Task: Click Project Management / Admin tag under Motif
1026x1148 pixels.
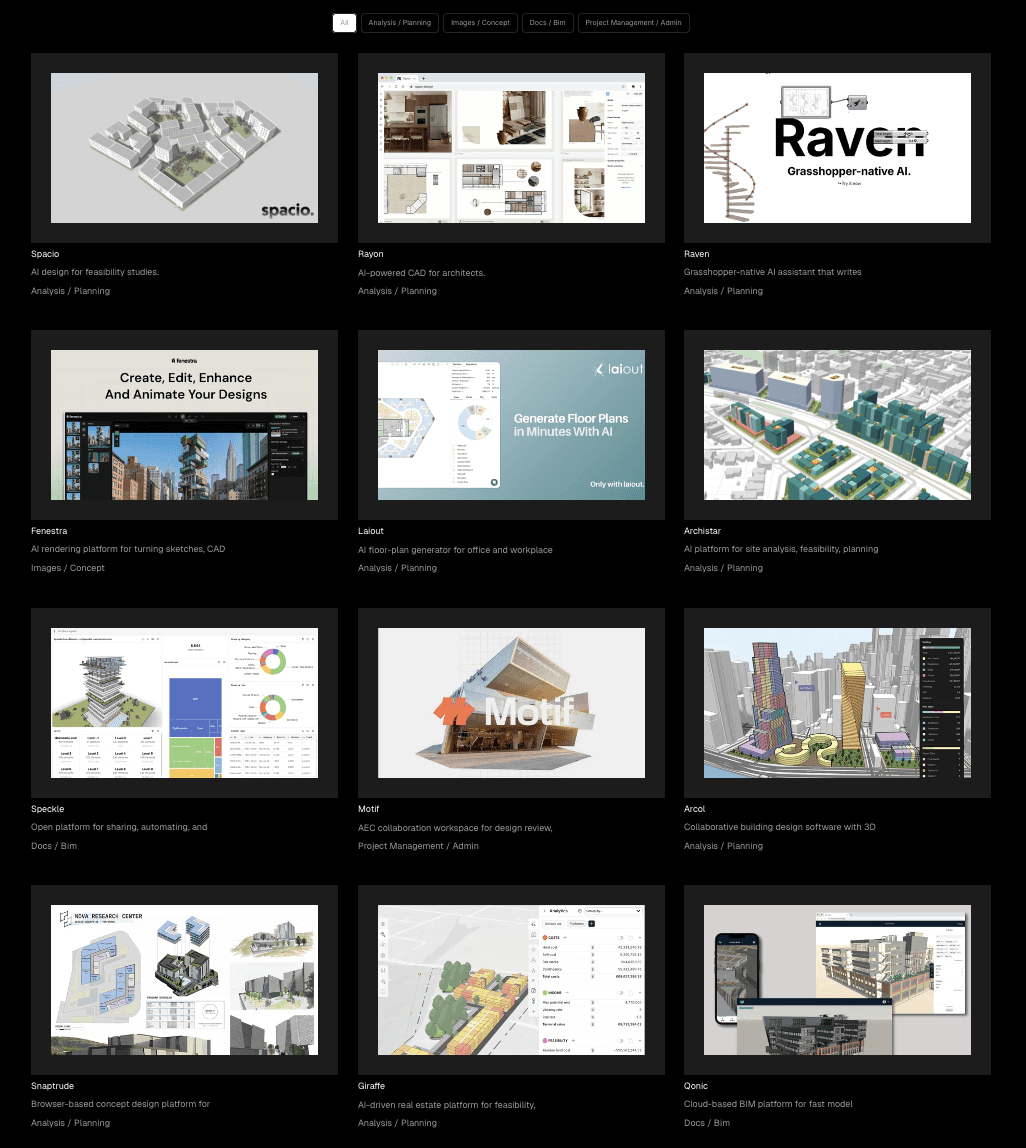Action: pyautogui.click(x=418, y=846)
